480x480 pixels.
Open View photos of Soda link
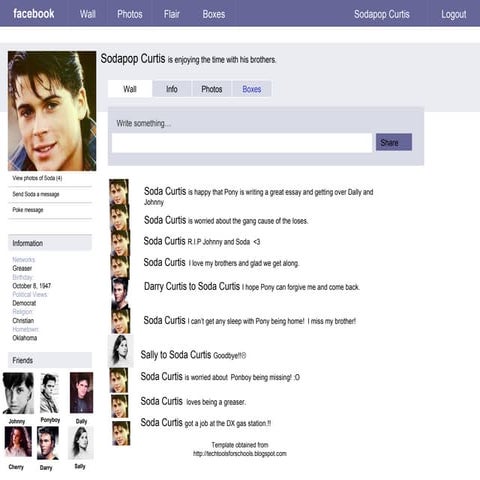pyautogui.click(x=37, y=178)
